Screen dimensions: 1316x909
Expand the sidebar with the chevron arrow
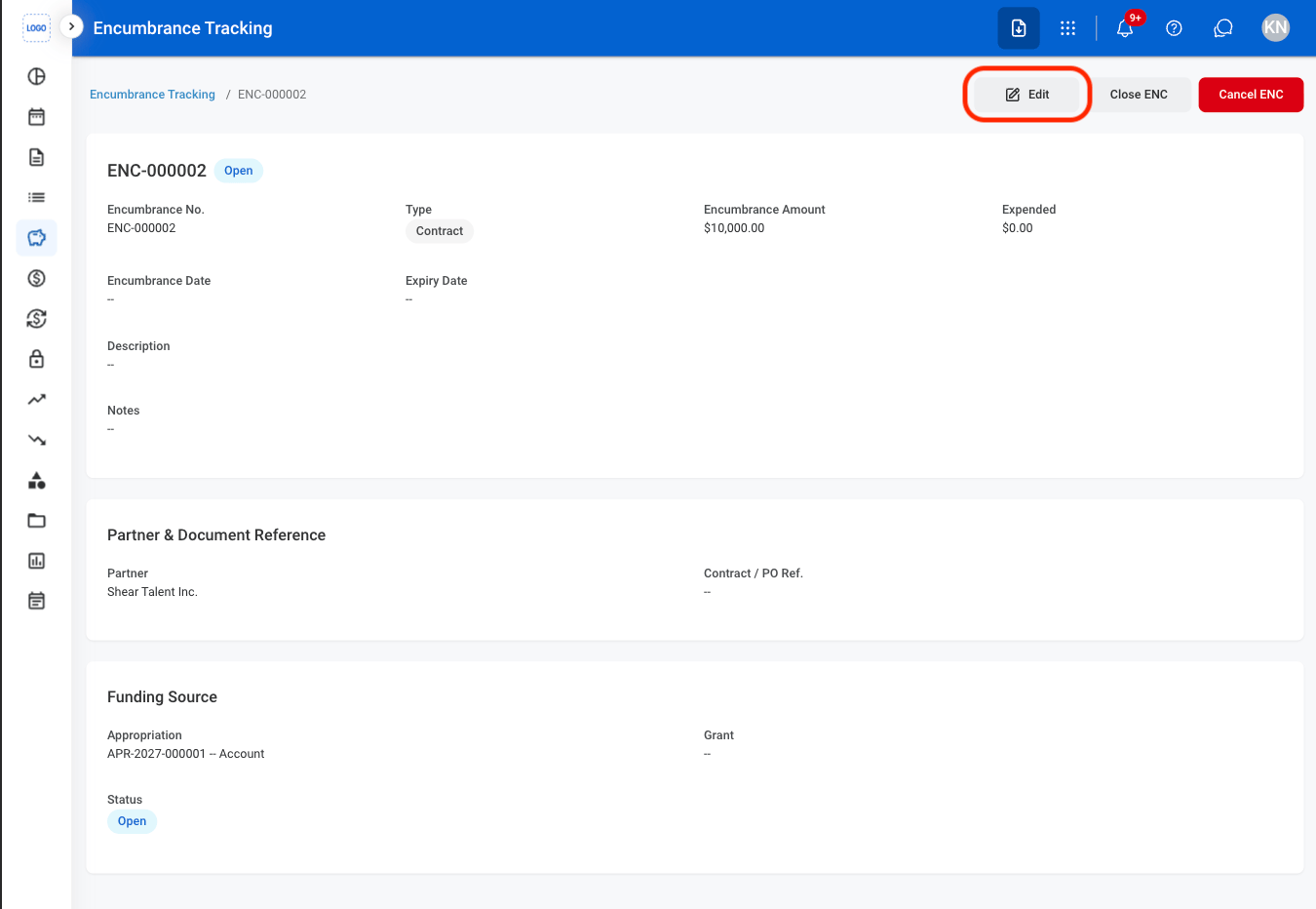click(71, 26)
